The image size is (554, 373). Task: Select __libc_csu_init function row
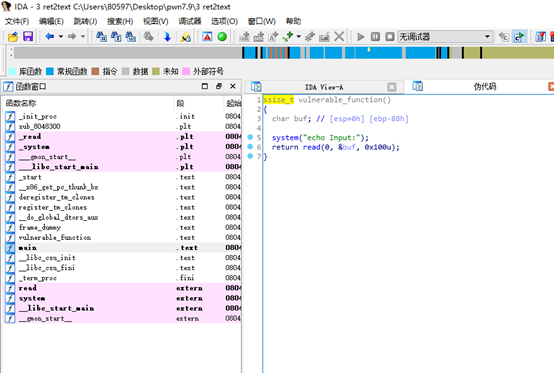click(x=123, y=258)
